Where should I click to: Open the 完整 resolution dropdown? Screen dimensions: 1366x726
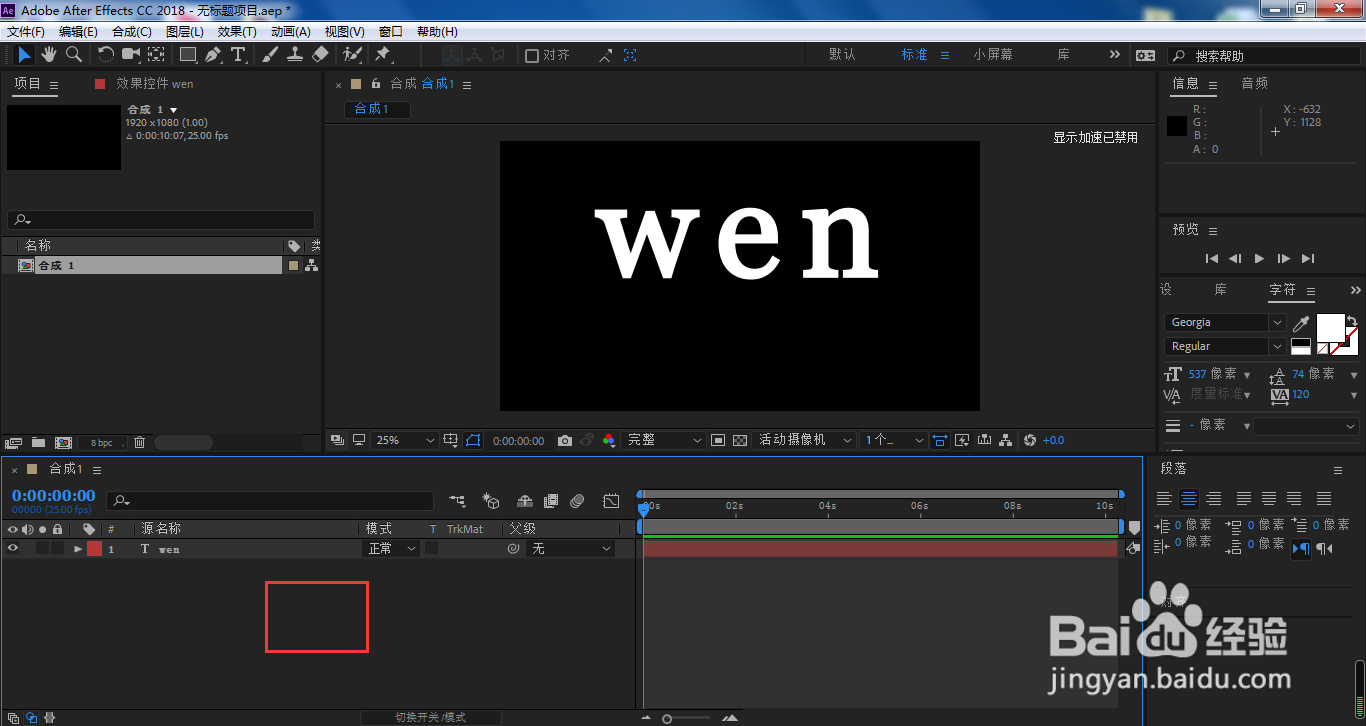click(664, 440)
